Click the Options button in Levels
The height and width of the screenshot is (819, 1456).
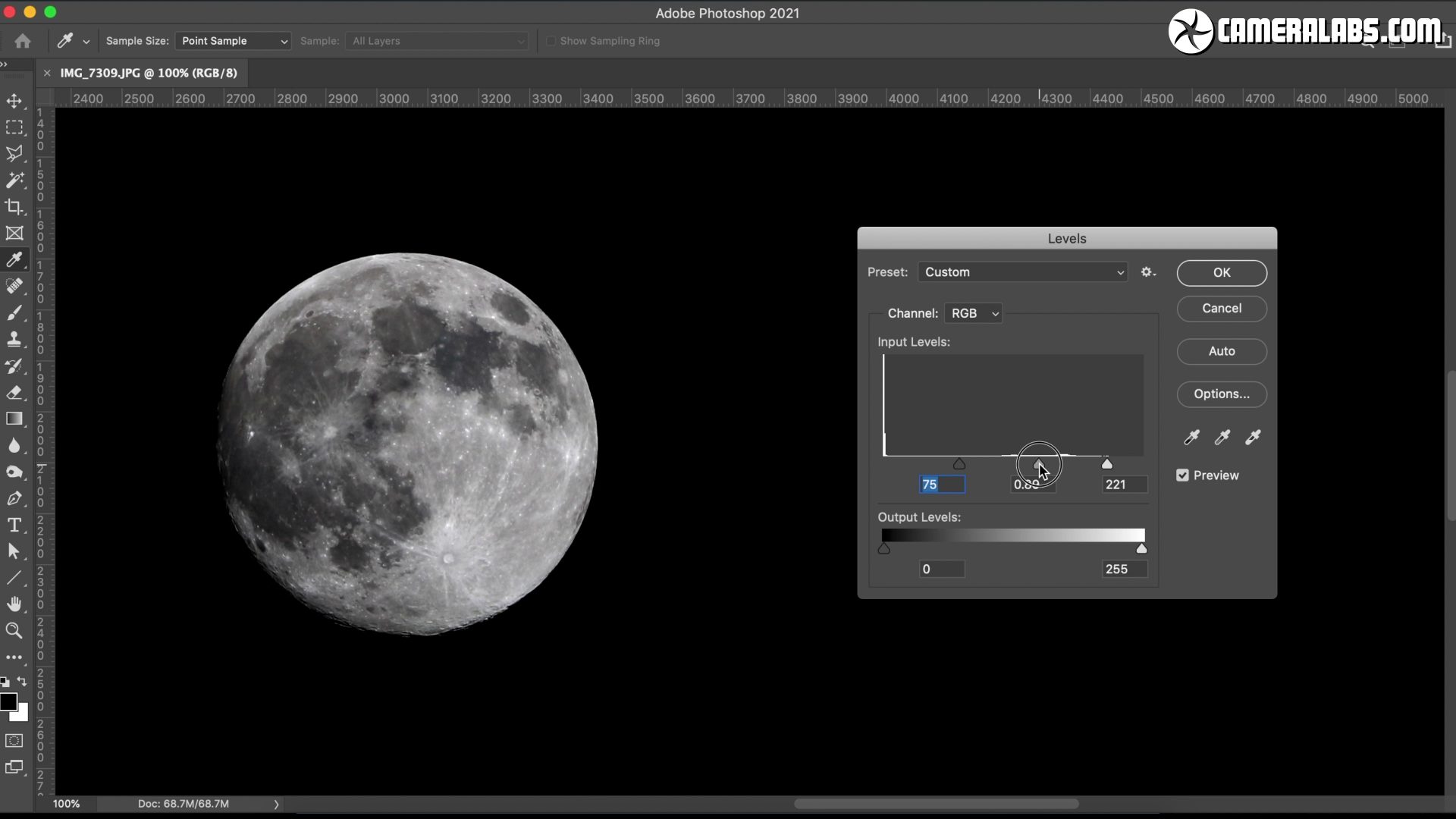(x=1221, y=394)
